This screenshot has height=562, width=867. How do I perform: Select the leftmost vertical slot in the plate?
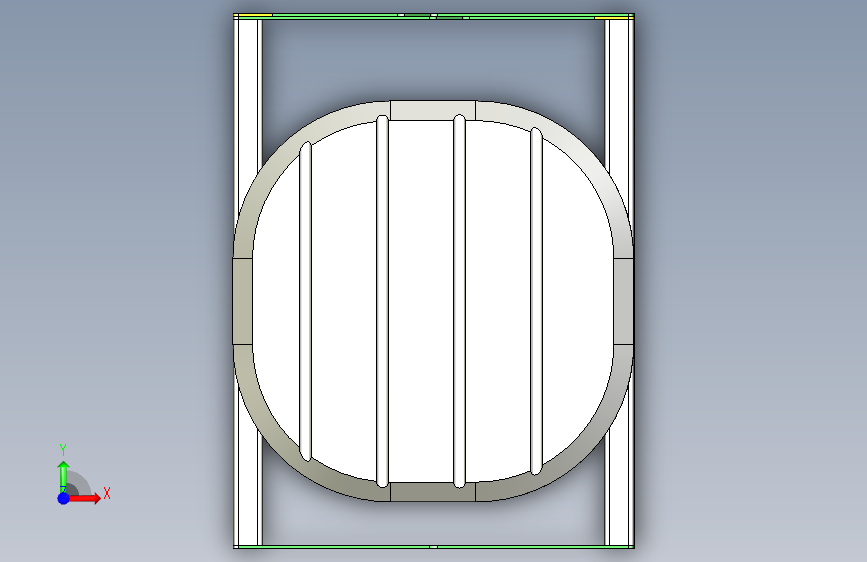[305, 301]
